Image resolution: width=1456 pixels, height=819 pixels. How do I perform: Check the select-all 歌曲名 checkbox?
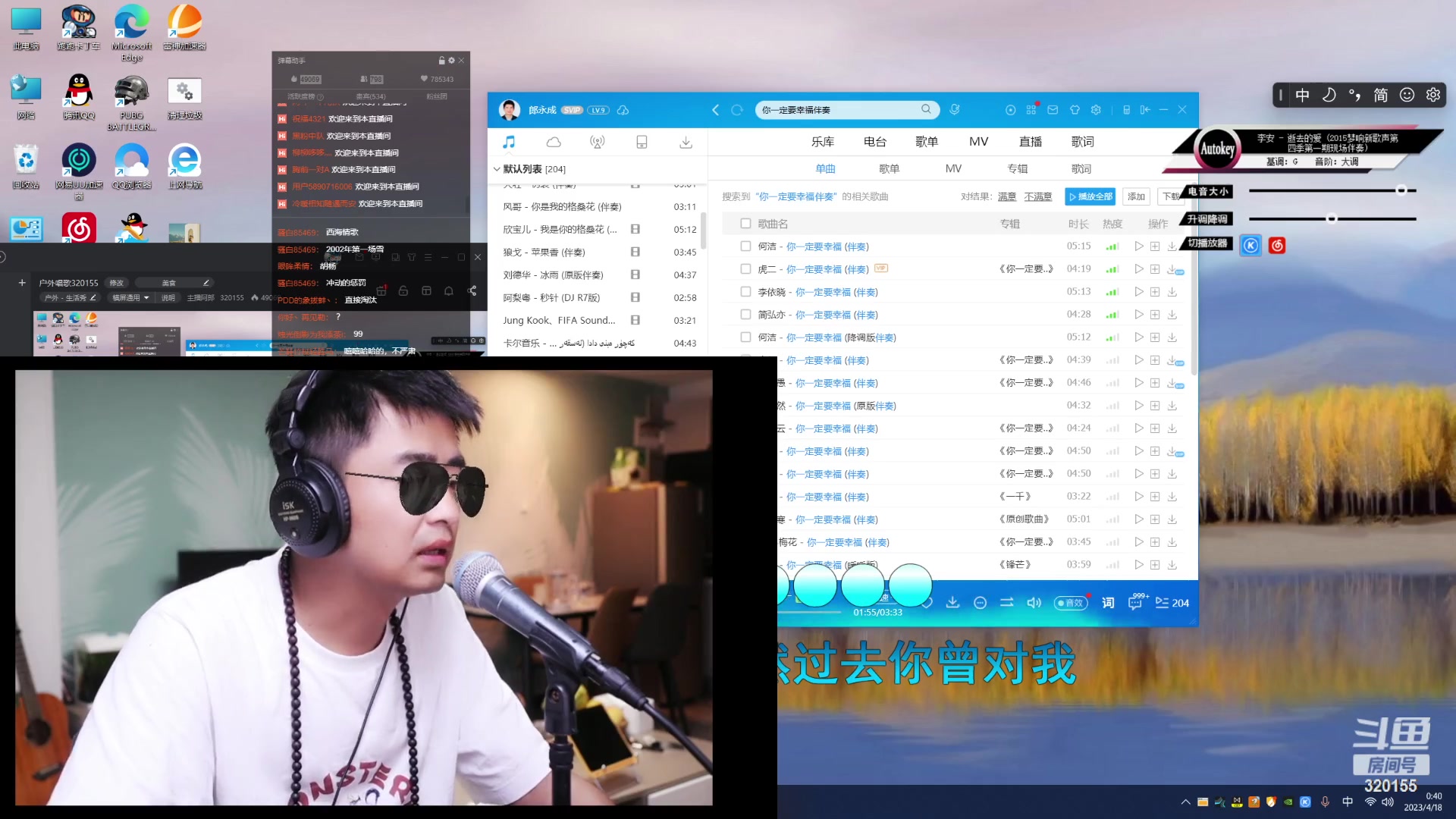(745, 224)
